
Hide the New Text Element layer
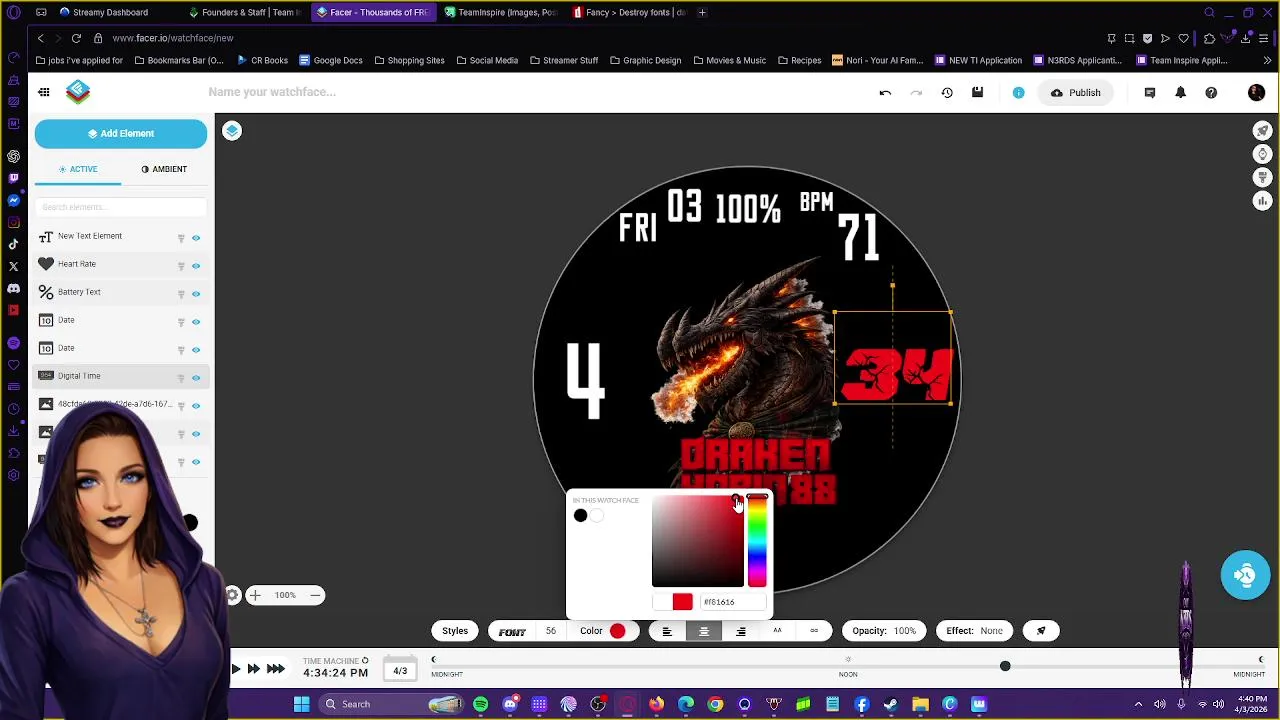(196, 238)
